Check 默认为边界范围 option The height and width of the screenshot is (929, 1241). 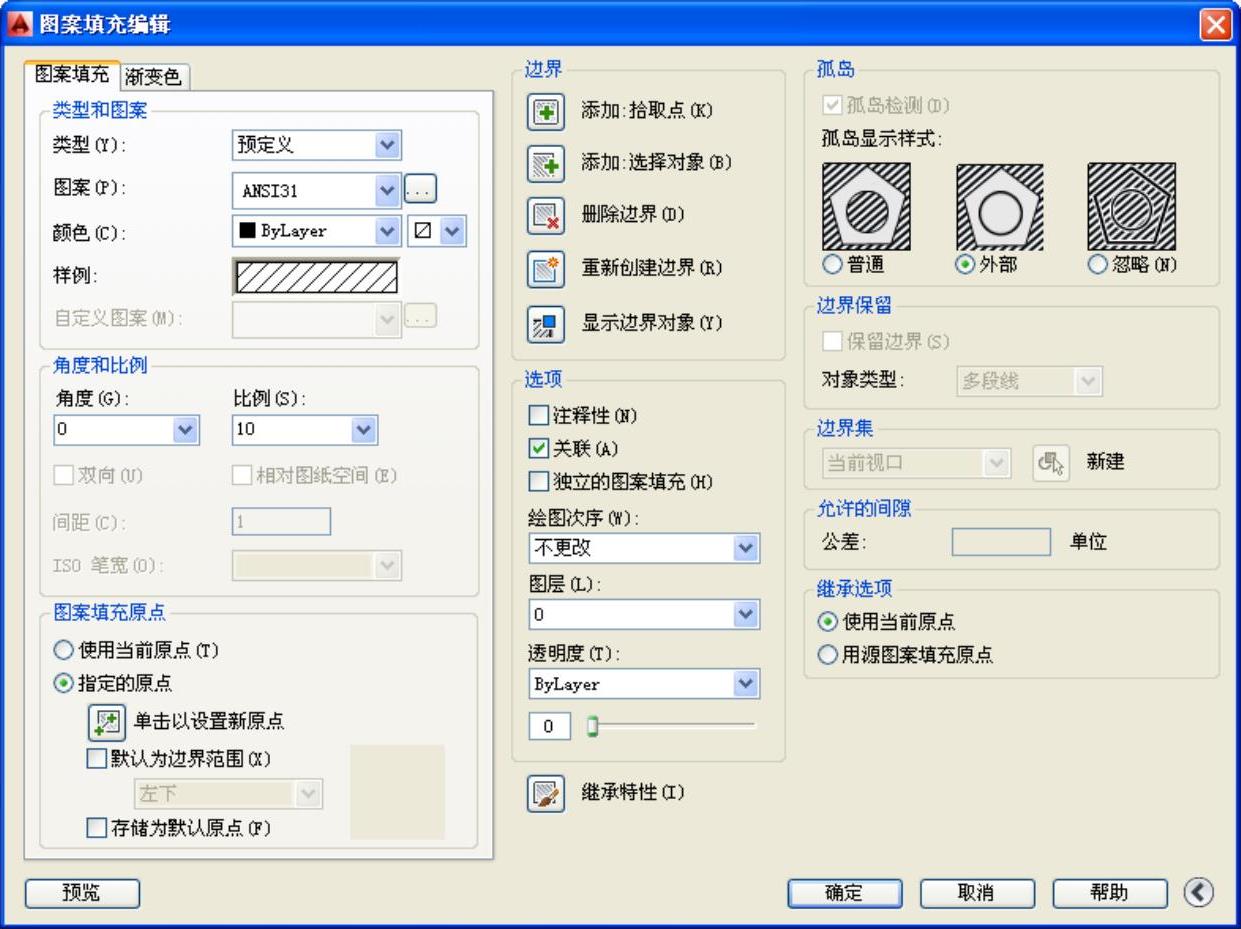(x=97, y=760)
